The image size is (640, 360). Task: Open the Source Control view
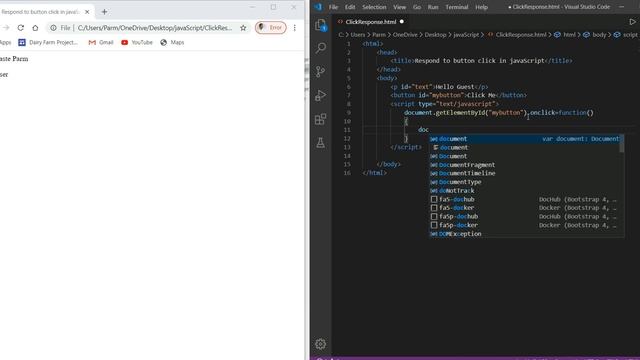click(321, 72)
